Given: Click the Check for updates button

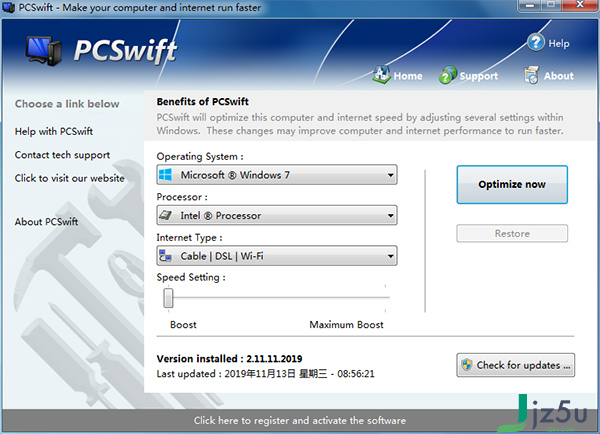Looking at the screenshot, I should (515, 365).
